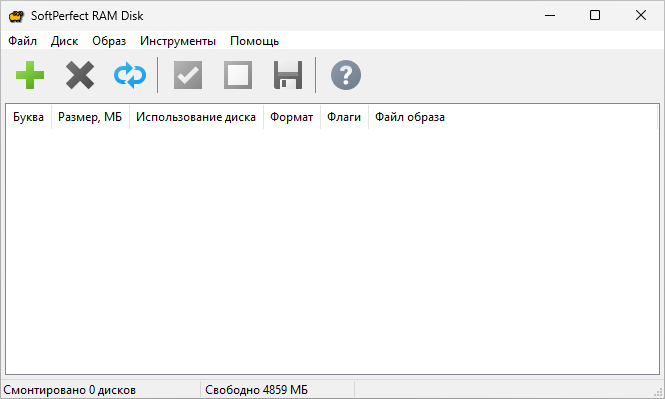Open the Инструменты menu
This screenshot has width=665, height=399.
[178, 41]
